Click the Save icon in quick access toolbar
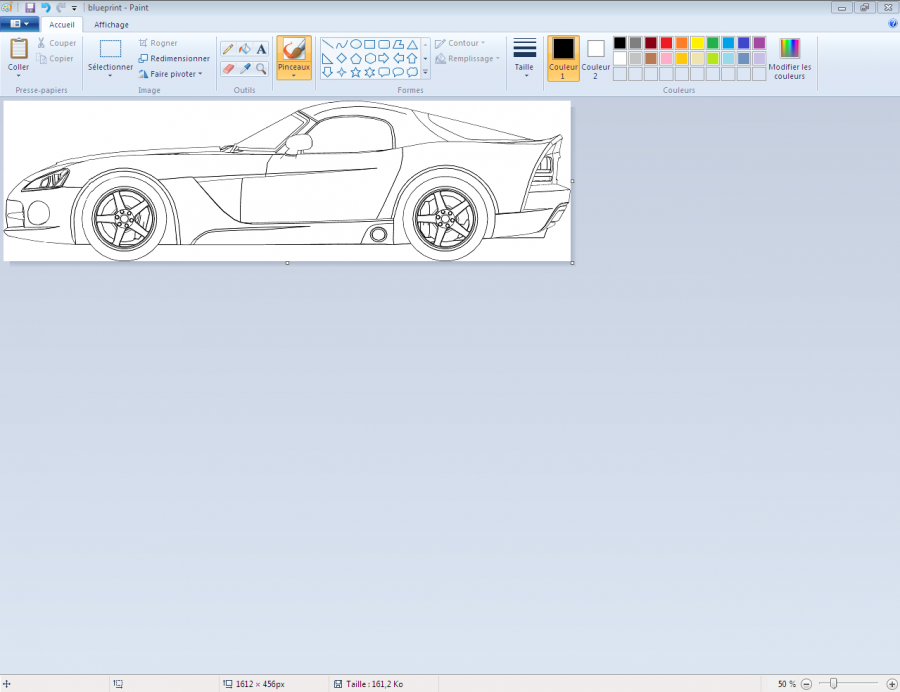Viewport: 900px width, 692px height. click(31, 7)
